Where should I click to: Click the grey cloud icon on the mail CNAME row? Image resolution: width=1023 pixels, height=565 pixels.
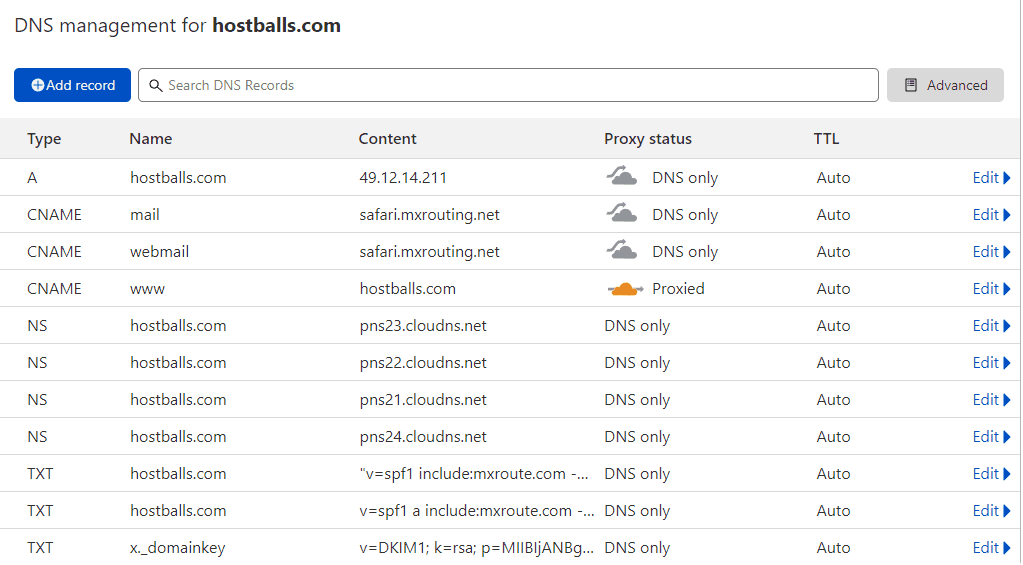[x=622, y=214]
